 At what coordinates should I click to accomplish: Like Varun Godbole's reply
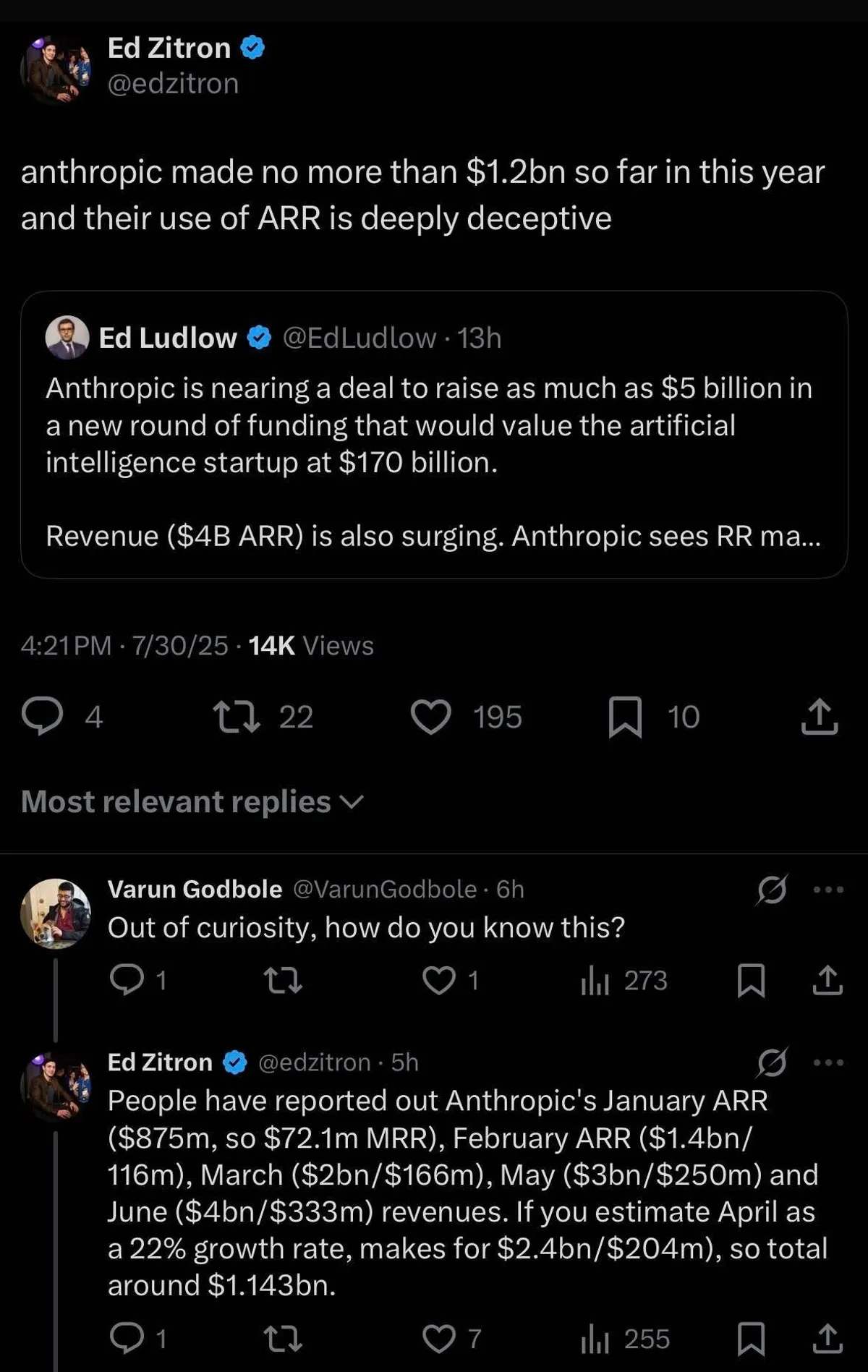coord(439,980)
